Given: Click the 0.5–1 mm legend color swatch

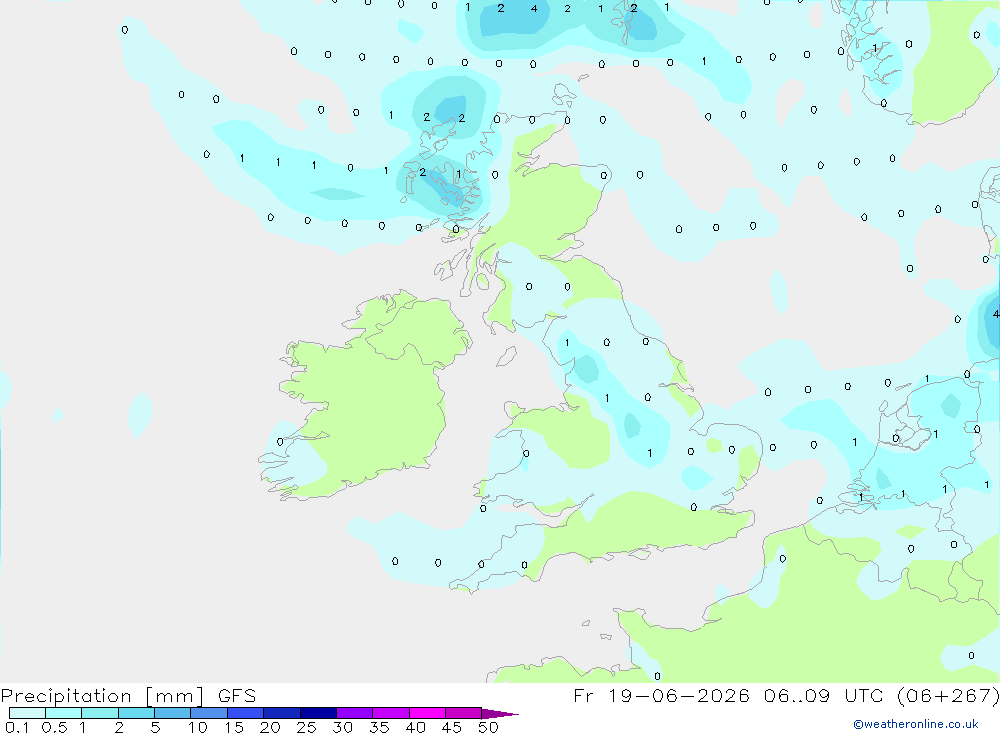Looking at the screenshot, I should point(63,713).
